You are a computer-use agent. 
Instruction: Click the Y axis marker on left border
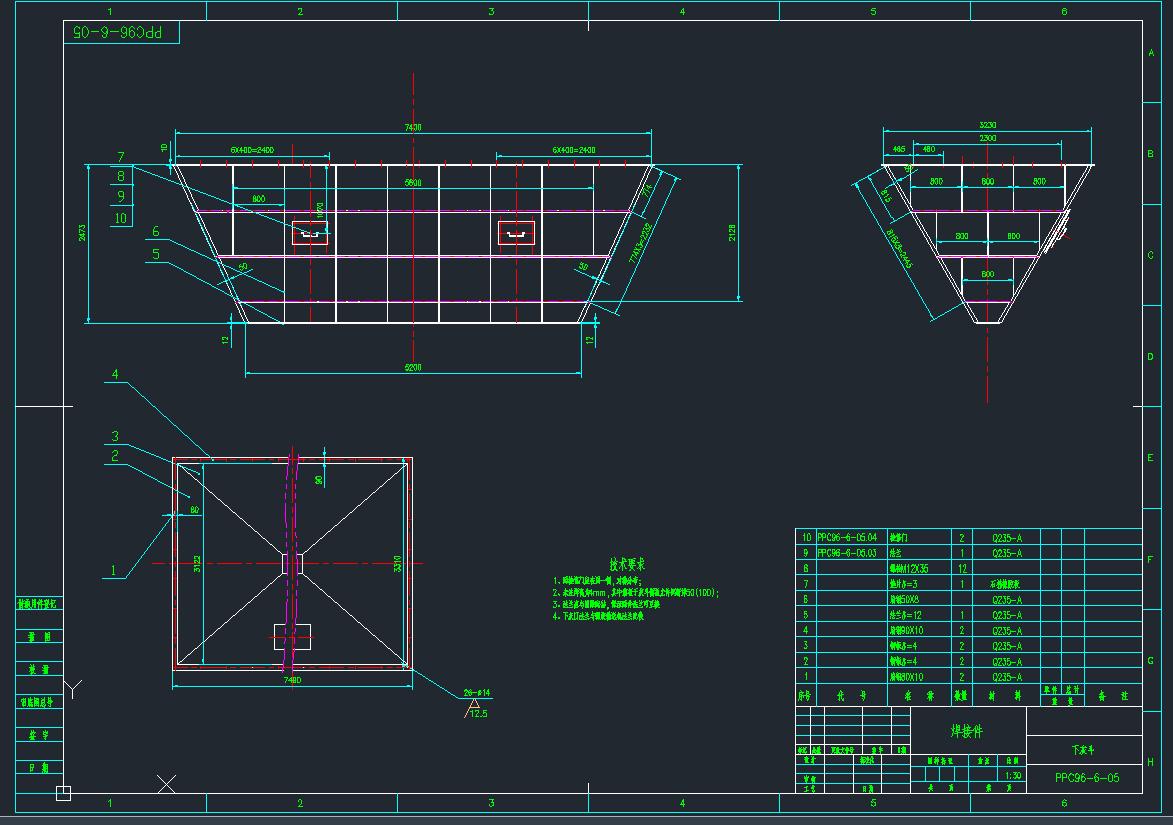point(73,688)
